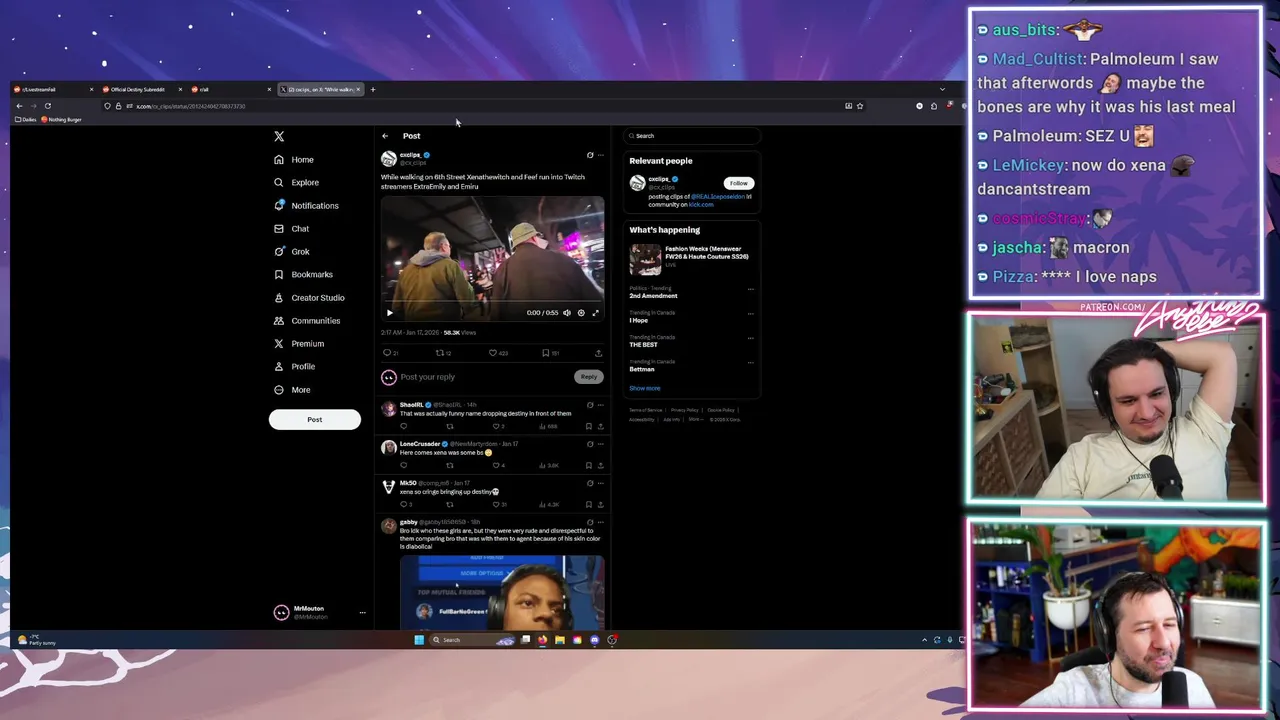Enter fullscreen on the video
Screen dimensions: 1280x720
596,313
